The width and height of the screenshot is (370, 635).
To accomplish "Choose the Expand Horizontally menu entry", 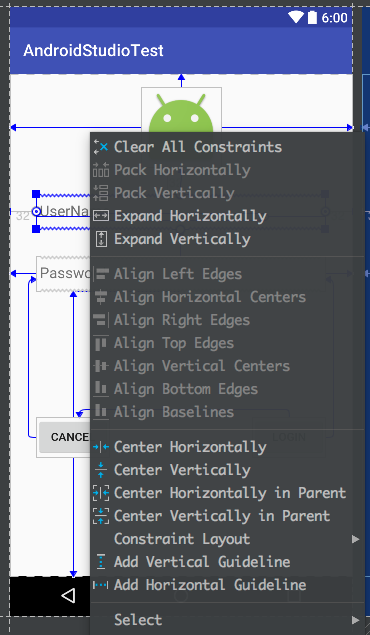I will point(227,216).
